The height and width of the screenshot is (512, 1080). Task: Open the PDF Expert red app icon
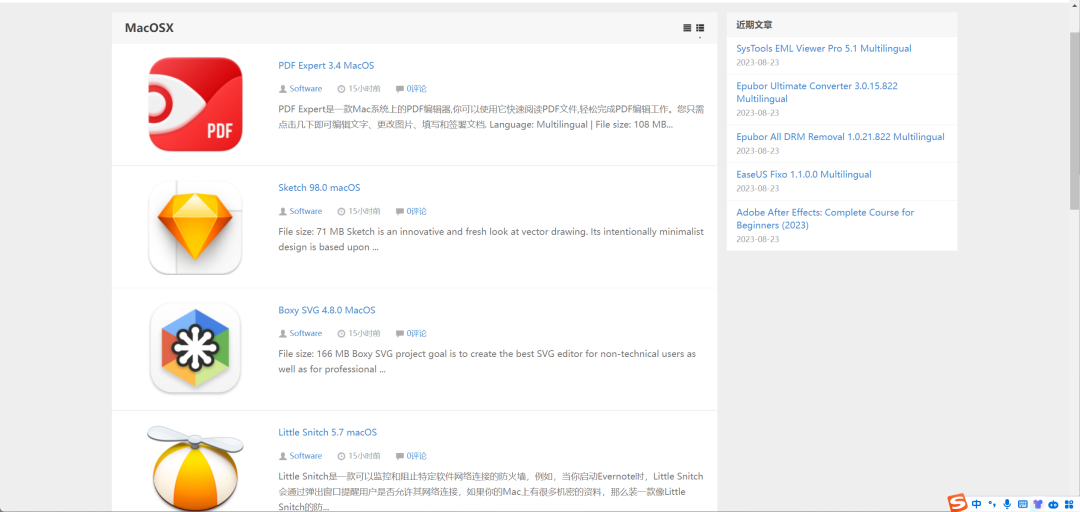point(196,104)
